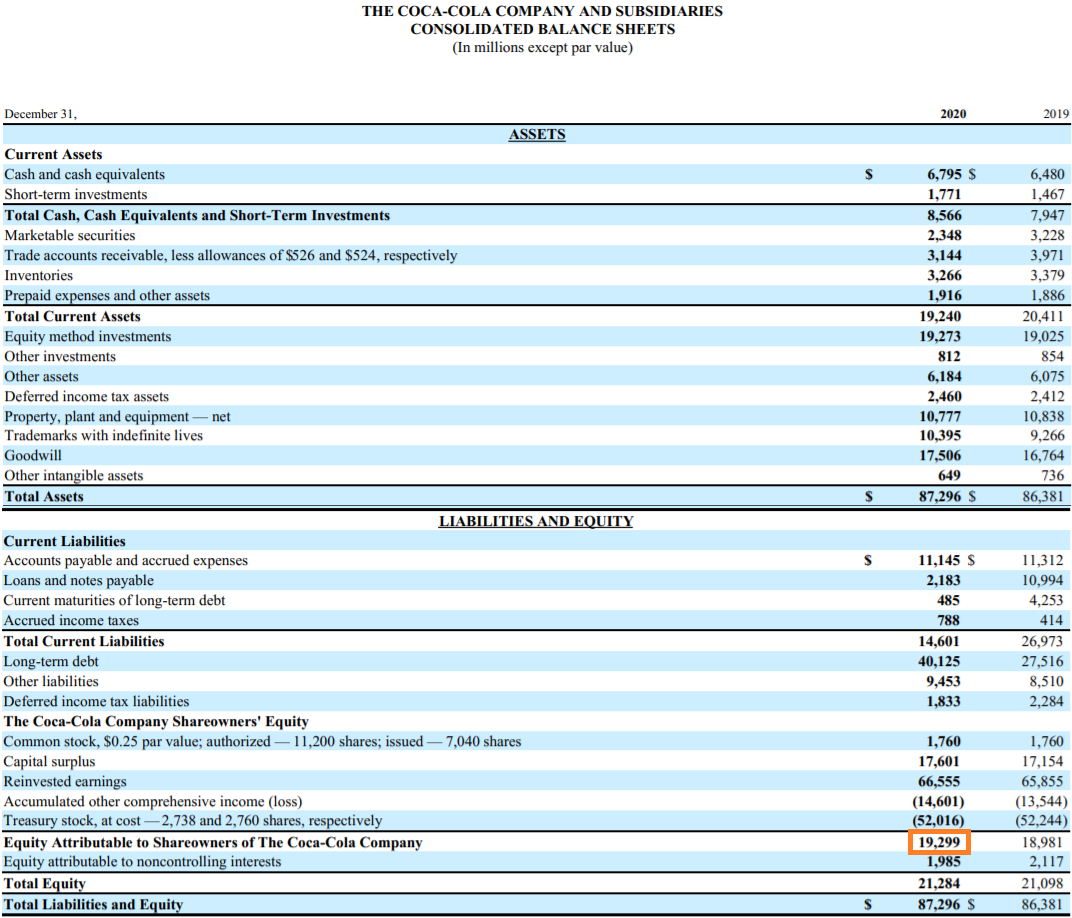
Task: Click 'Prepaid expenses and other assets' label
Action: pyautogui.click(x=107, y=295)
